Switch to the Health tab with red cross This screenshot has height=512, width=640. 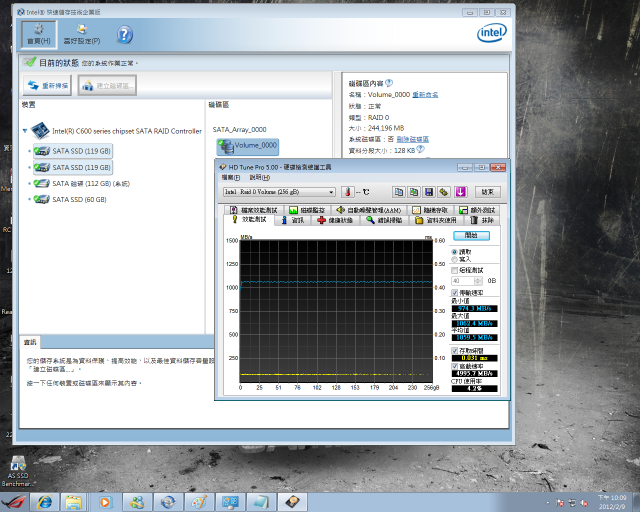click(335, 220)
